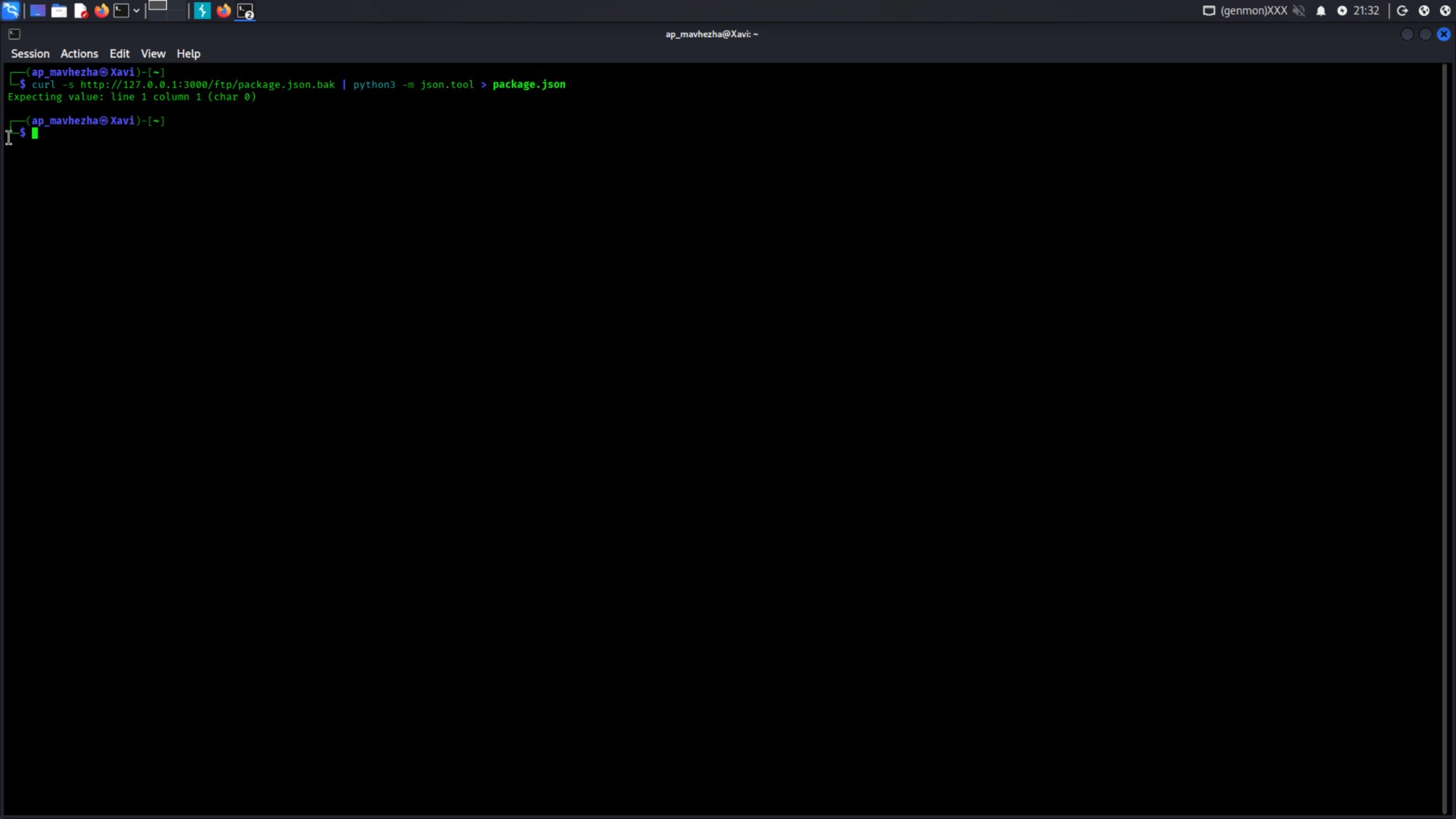Close the terminal window
The image size is (1456, 819).
(1444, 34)
